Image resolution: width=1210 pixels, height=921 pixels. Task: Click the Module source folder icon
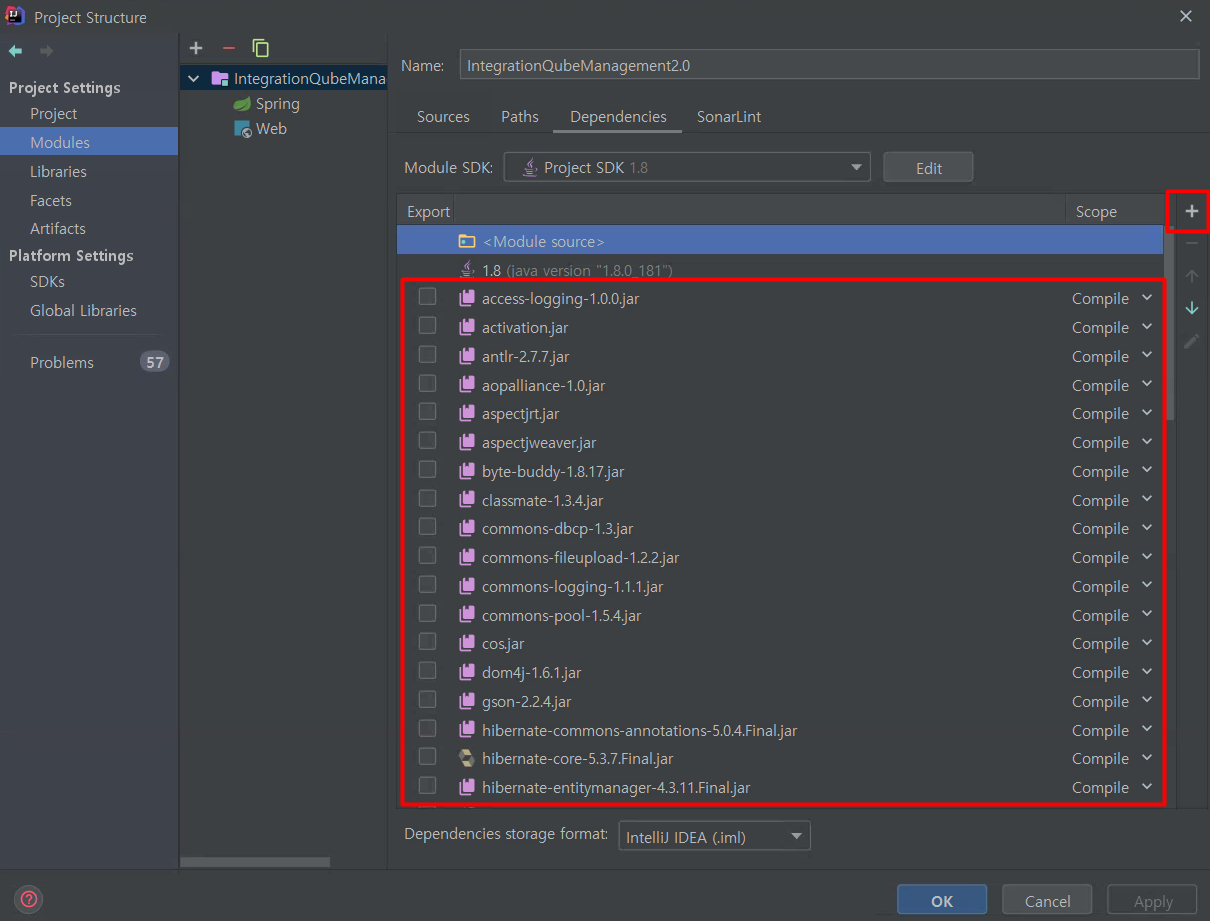click(466, 241)
